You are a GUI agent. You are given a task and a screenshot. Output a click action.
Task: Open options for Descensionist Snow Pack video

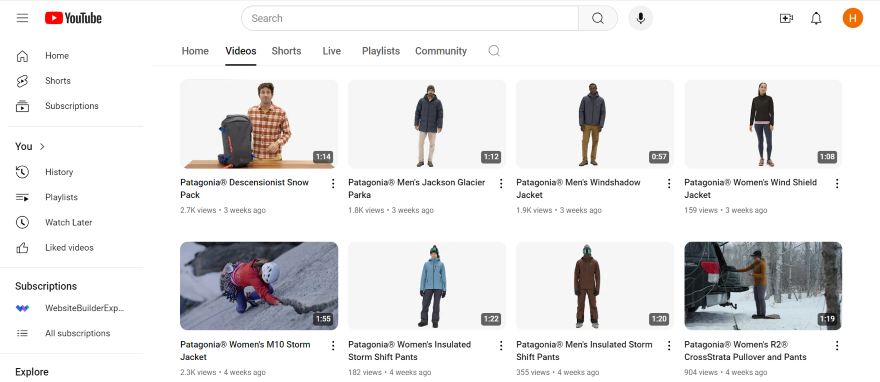point(333,183)
